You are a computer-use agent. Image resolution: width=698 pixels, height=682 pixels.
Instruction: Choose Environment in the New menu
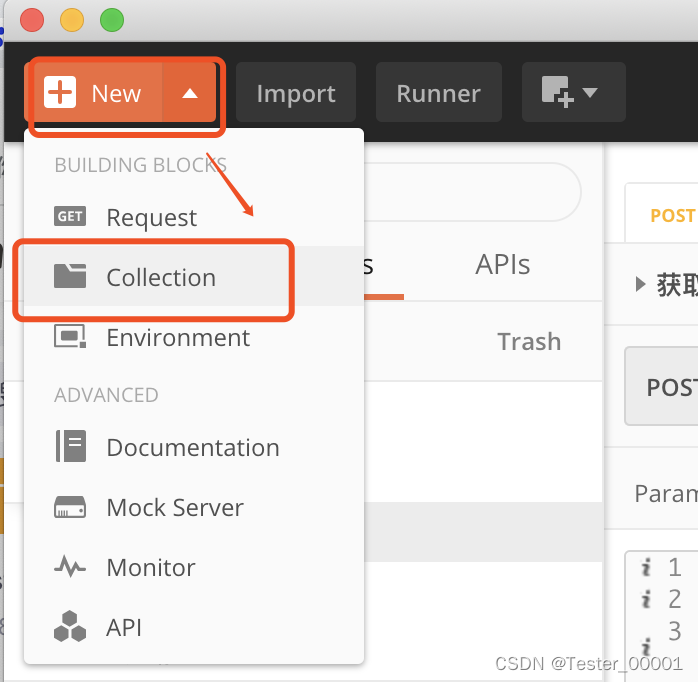tap(194, 337)
